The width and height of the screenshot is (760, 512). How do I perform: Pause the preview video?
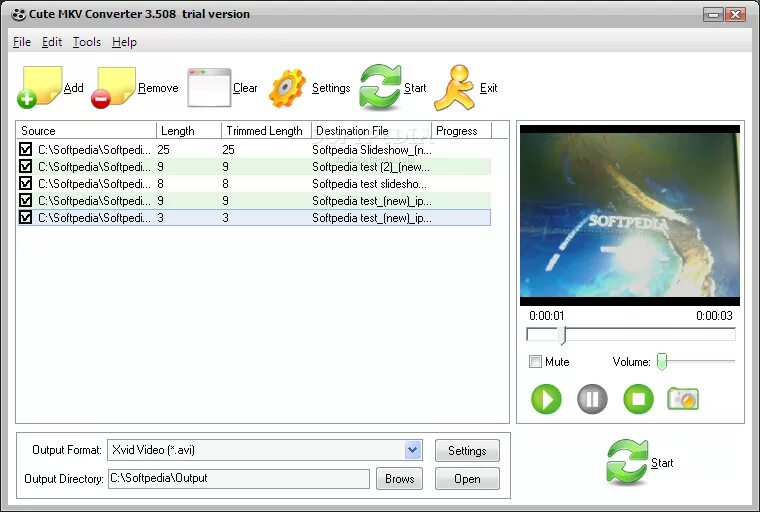592,399
